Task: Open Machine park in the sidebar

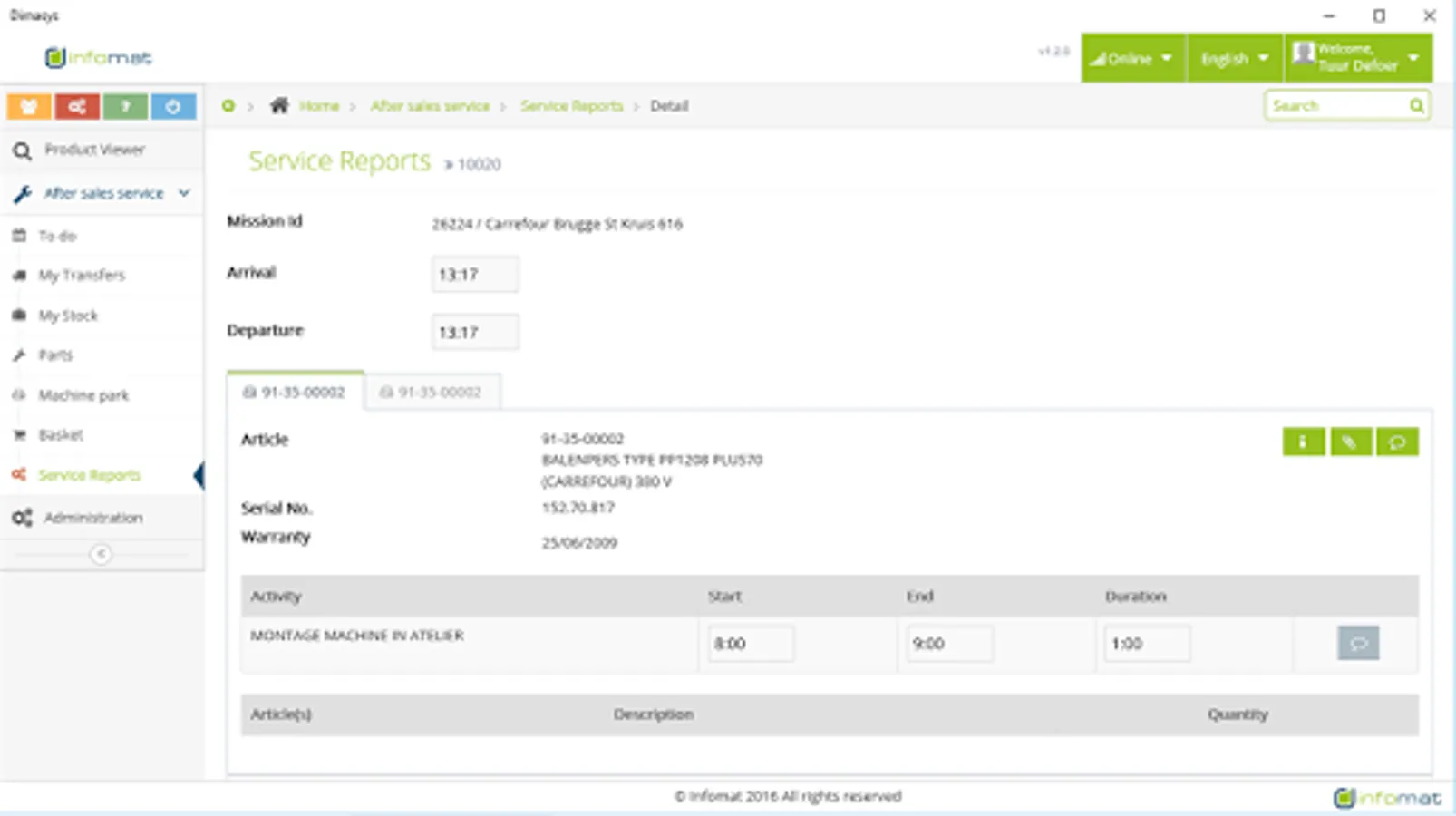Action: point(83,395)
